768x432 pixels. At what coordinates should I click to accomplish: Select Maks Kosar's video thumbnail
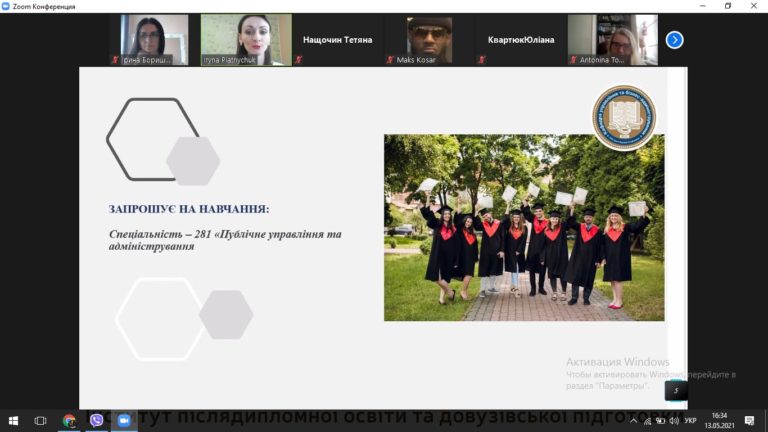pos(429,40)
